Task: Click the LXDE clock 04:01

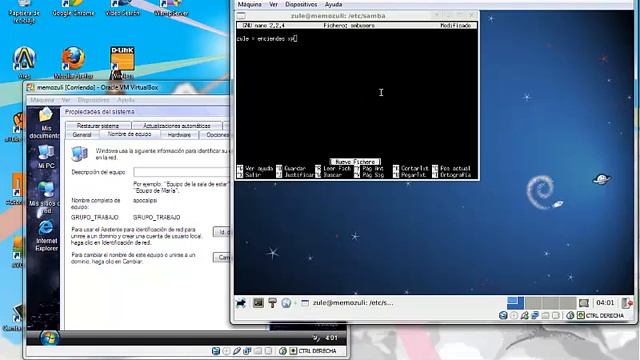Action: tap(605, 303)
